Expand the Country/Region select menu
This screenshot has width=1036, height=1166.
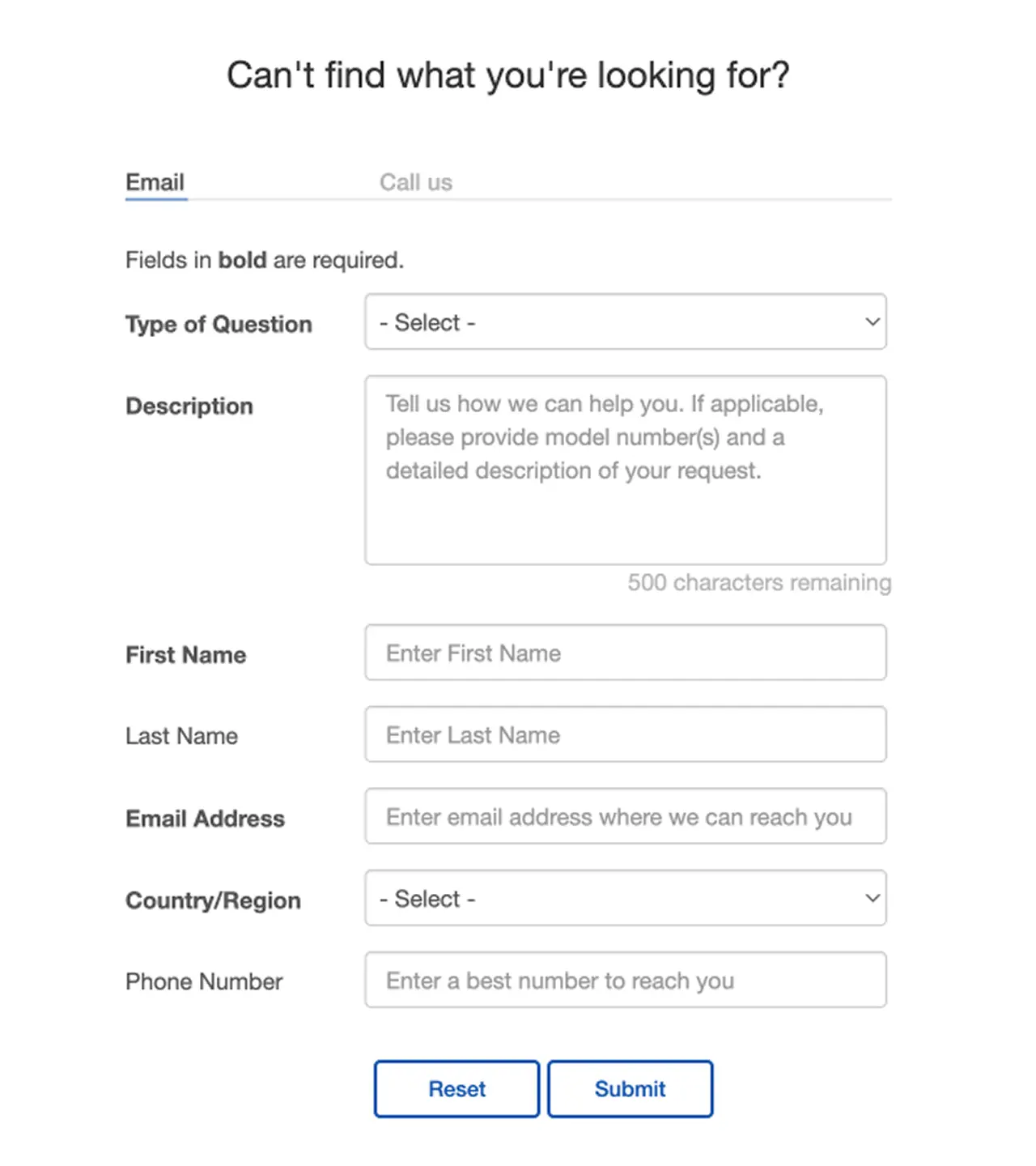(x=626, y=898)
